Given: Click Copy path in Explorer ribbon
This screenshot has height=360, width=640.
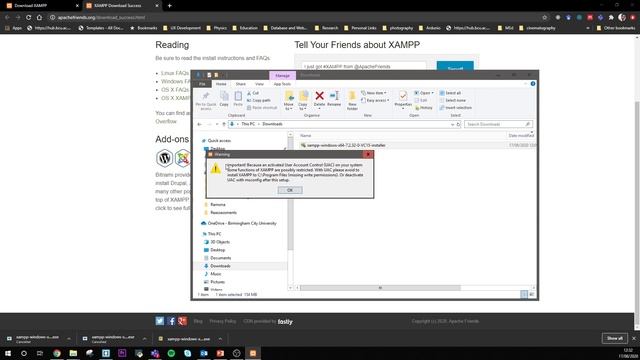Looking at the screenshot, I should (259, 100).
